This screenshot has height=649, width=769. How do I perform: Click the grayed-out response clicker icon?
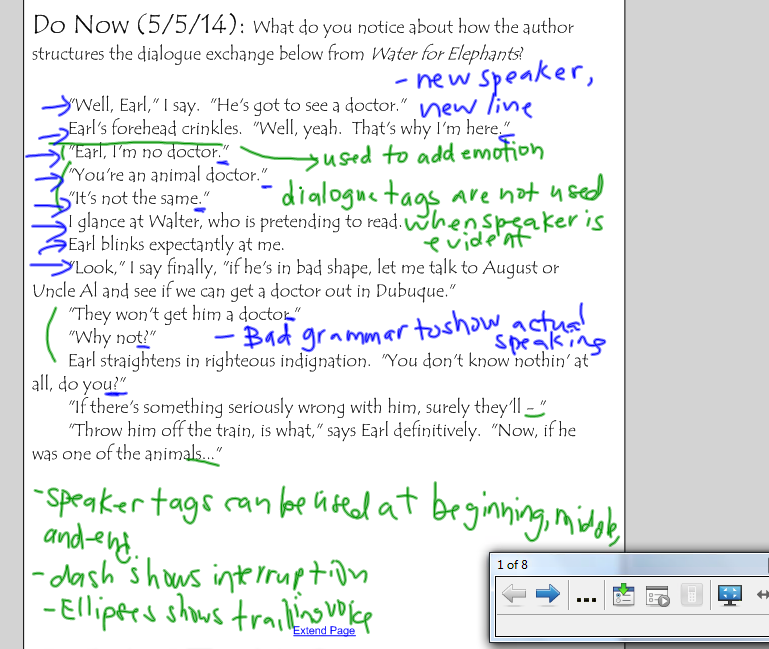(692, 595)
